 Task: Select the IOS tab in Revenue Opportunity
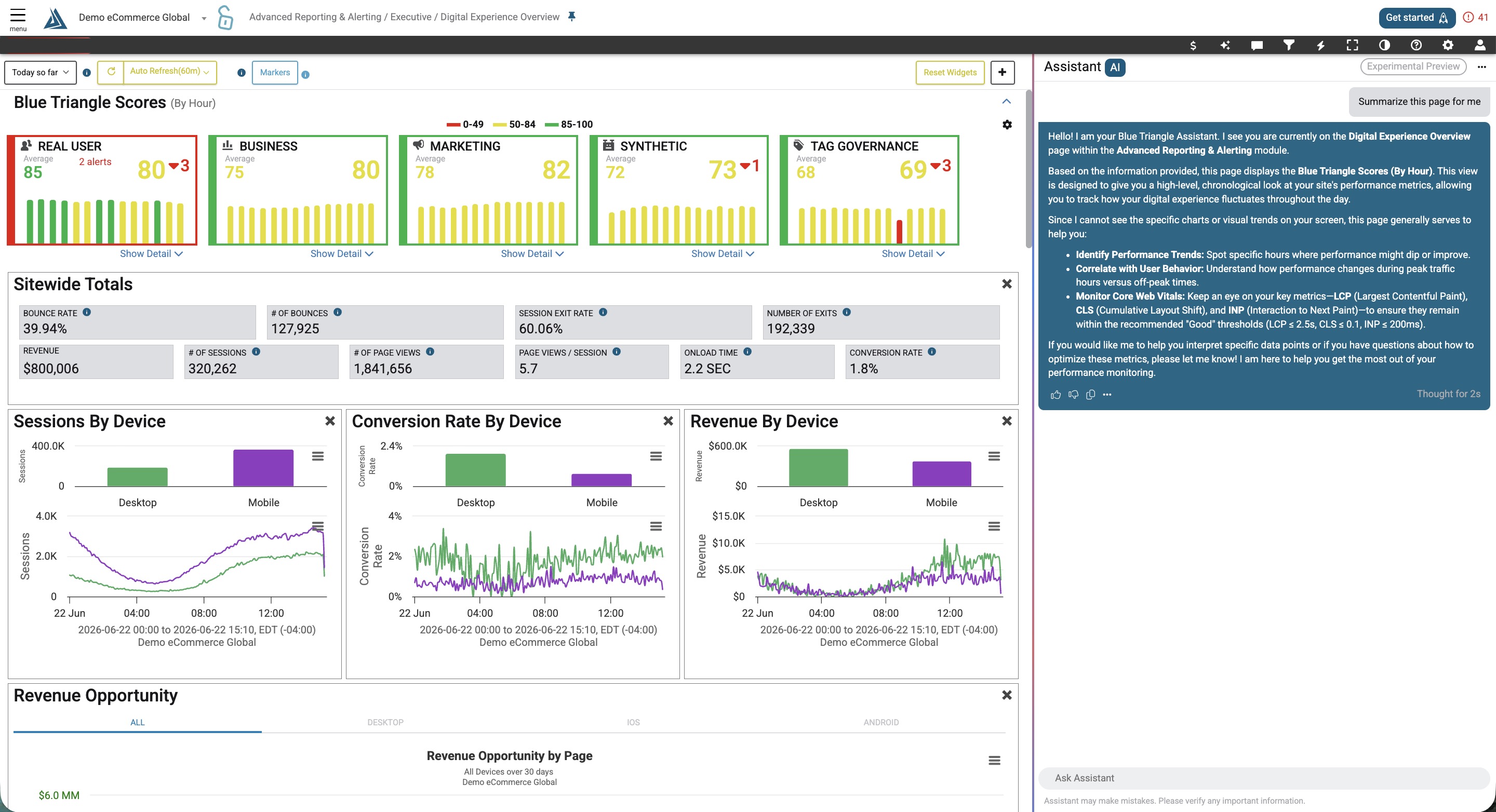[633, 722]
